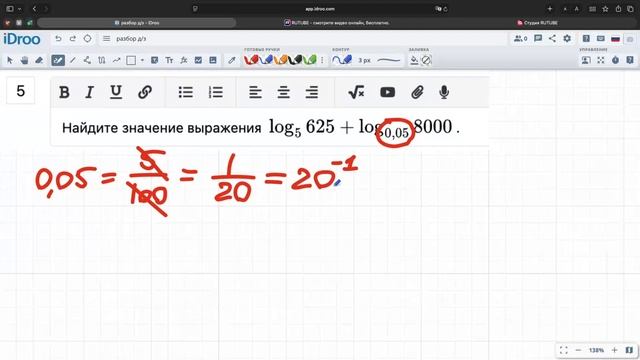
Task: Align text right
Action: 312,92
